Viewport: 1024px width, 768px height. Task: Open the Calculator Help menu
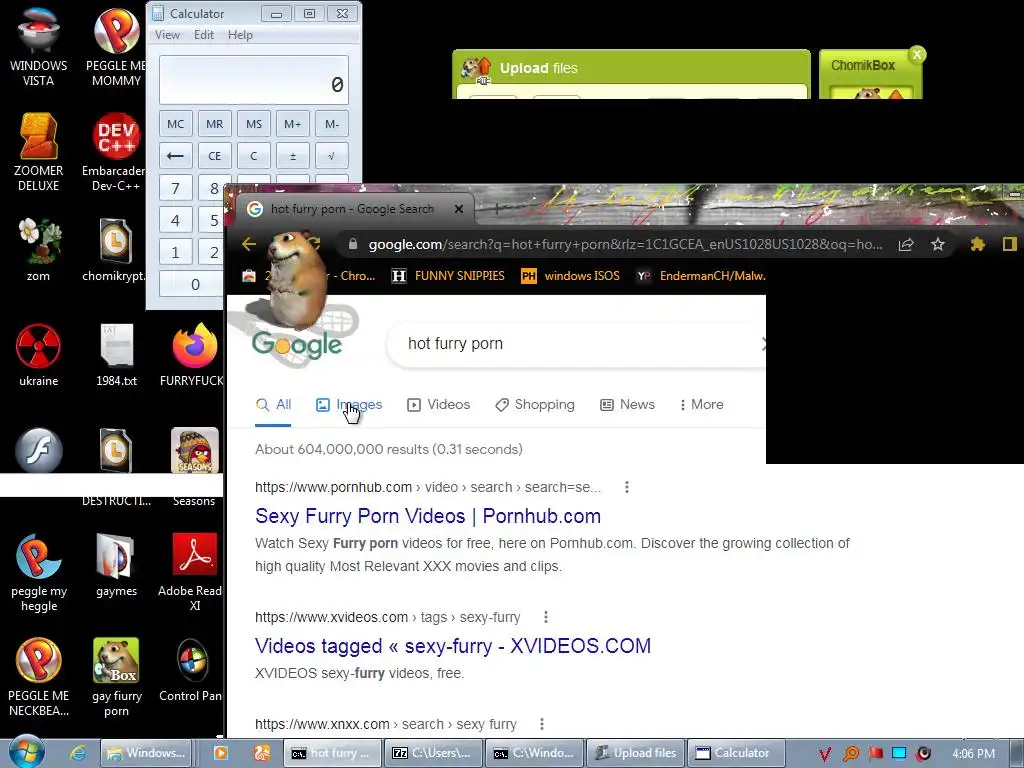[x=240, y=35]
